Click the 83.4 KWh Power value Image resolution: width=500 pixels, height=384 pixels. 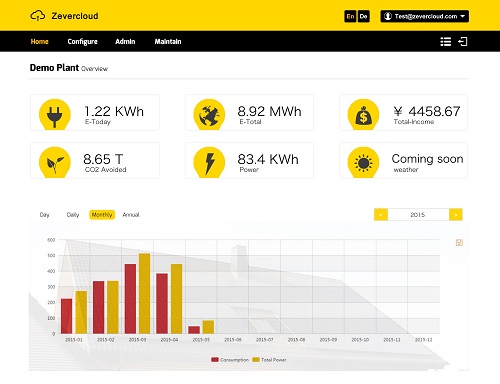pyautogui.click(x=268, y=159)
